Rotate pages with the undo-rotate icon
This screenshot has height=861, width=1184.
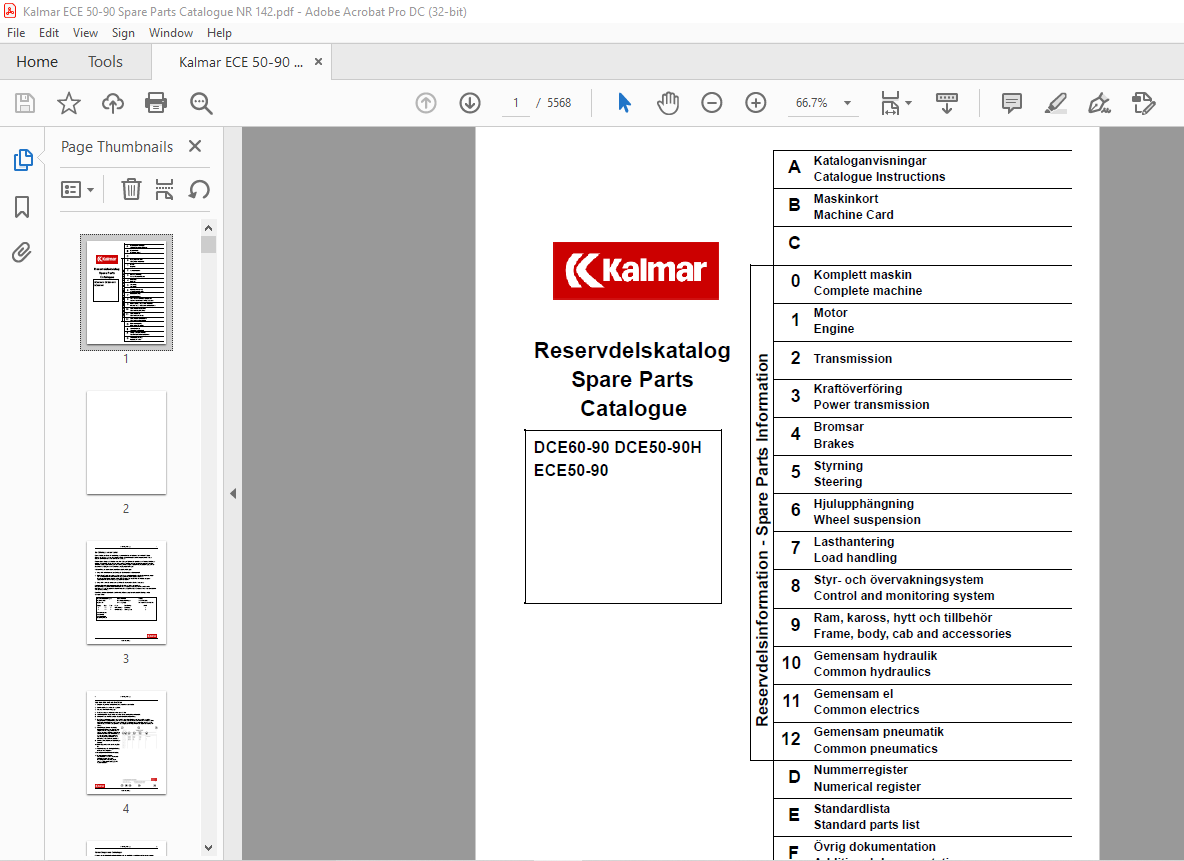(199, 189)
